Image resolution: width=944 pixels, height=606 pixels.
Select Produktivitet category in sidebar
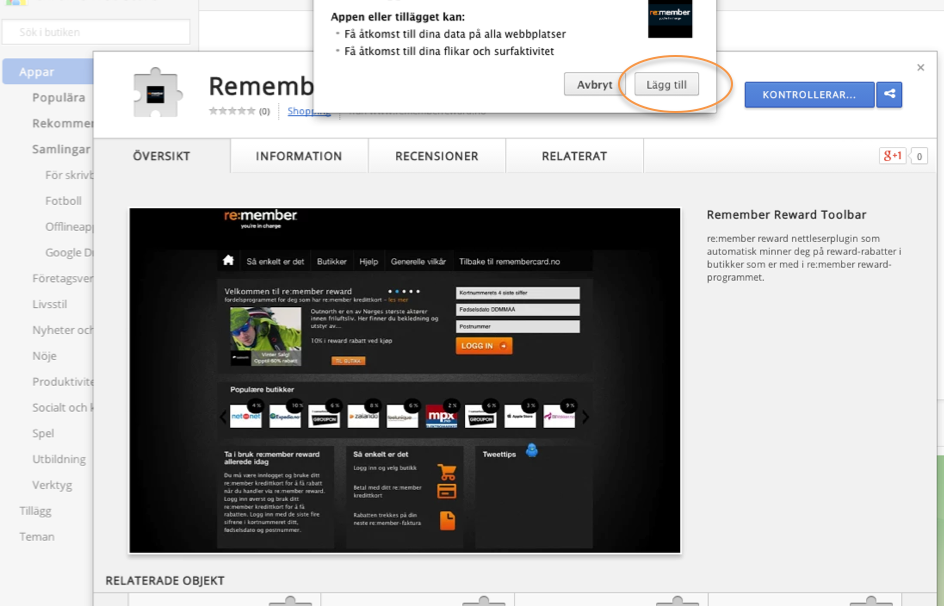63,382
